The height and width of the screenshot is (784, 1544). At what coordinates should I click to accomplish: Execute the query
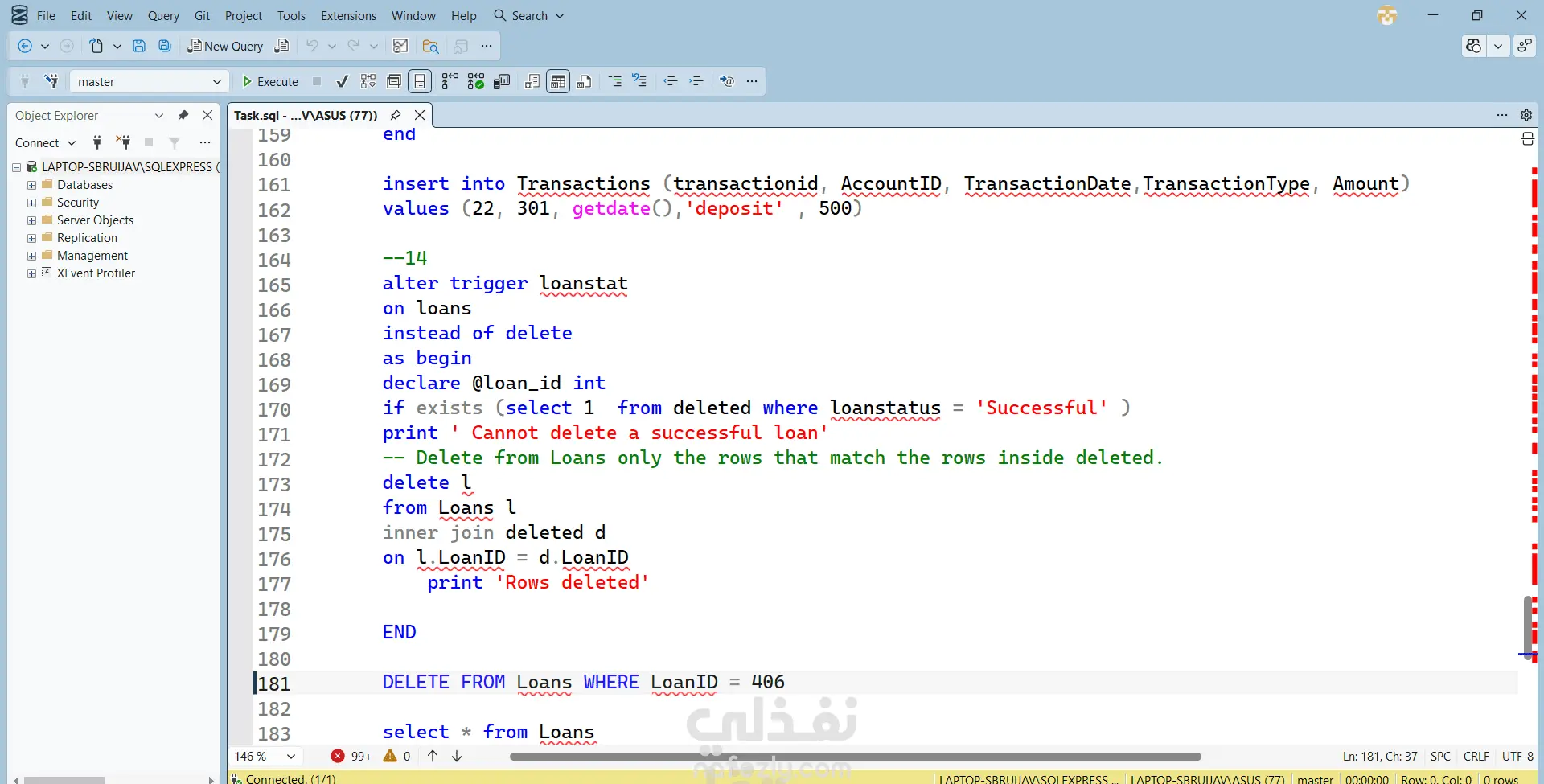(270, 81)
